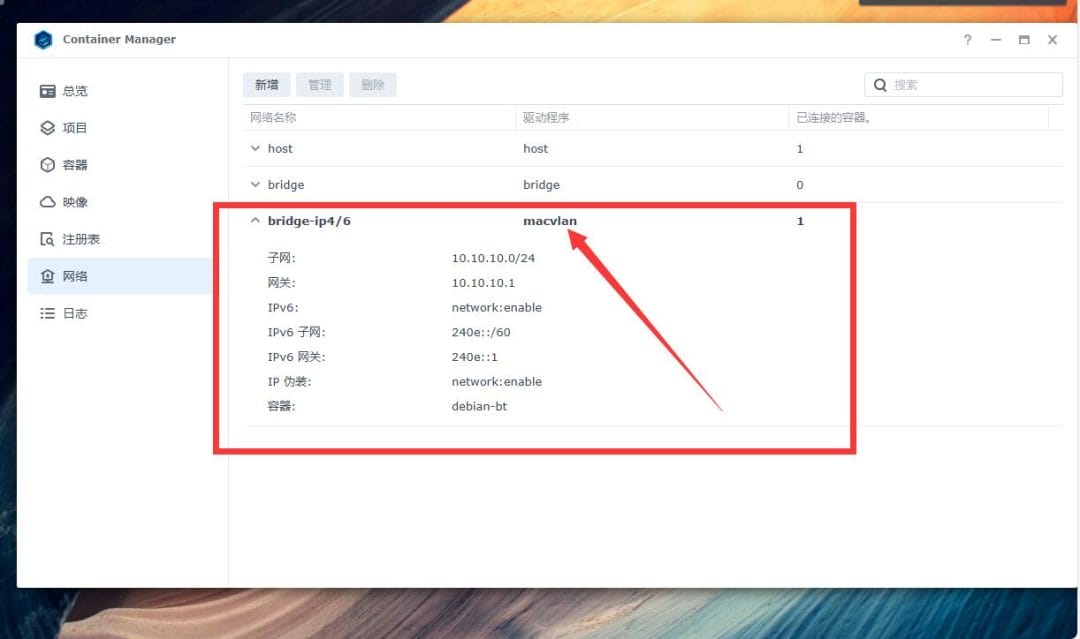Click the Images (映像) sidebar icon

(x=46, y=201)
